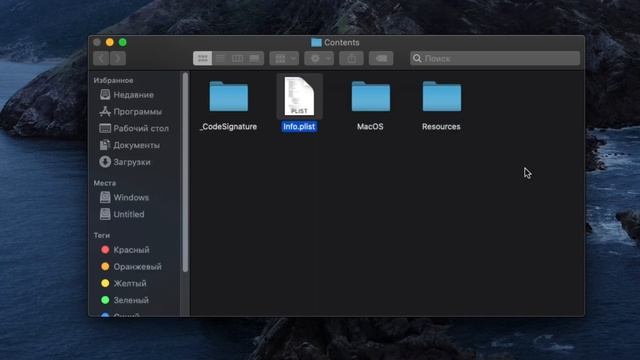
Task: Click the Contents folder proxy icon in title
Action: 316,42
